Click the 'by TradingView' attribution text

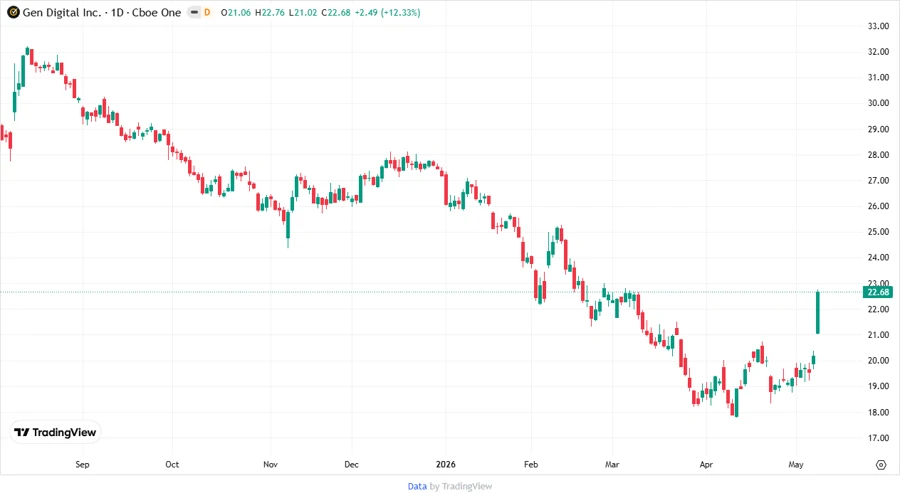coord(461,486)
